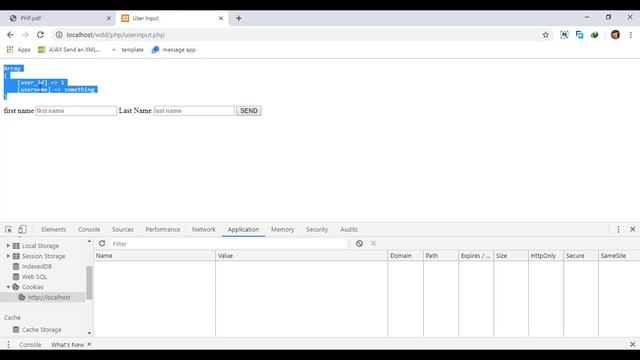Select the Application panel tab
640x360 pixels.
pos(243,229)
